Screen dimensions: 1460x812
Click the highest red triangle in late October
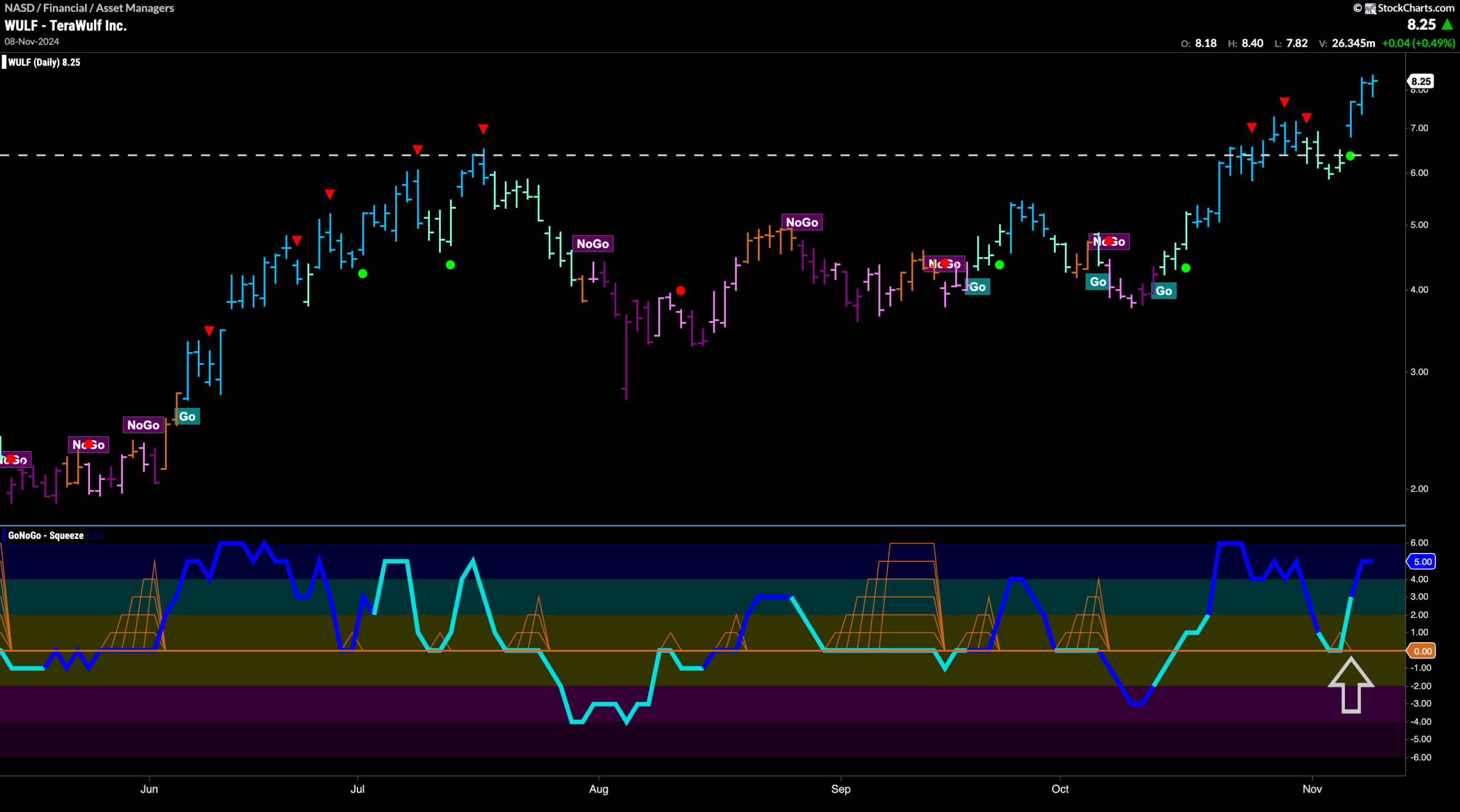click(x=1284, y=103)
